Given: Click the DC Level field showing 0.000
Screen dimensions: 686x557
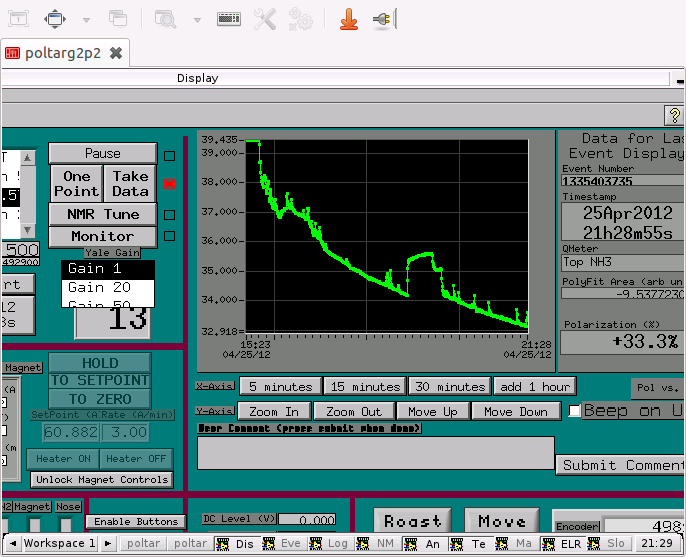Looking at the screenshot, I should click(307, 519).
